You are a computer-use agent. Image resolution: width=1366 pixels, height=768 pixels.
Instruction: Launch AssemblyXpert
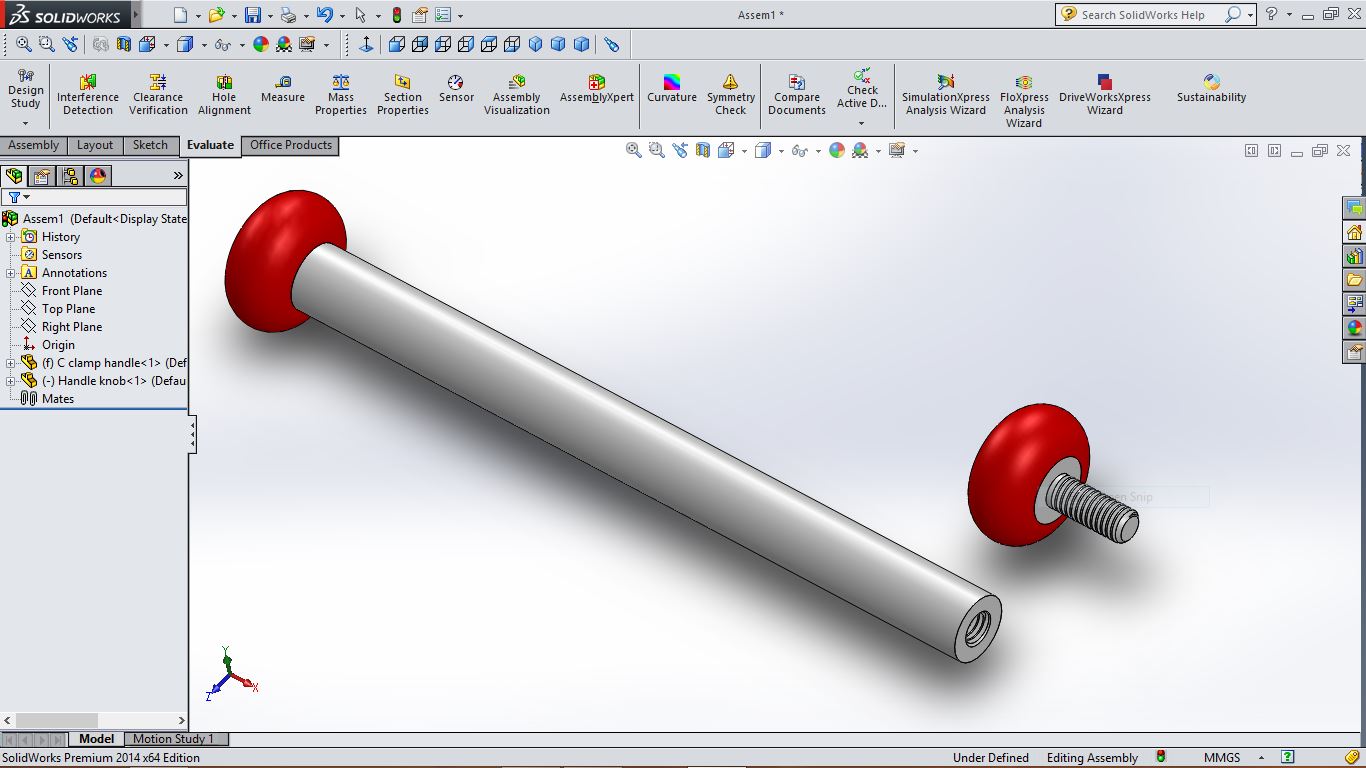pyautogui.click(x=597, y=89)
